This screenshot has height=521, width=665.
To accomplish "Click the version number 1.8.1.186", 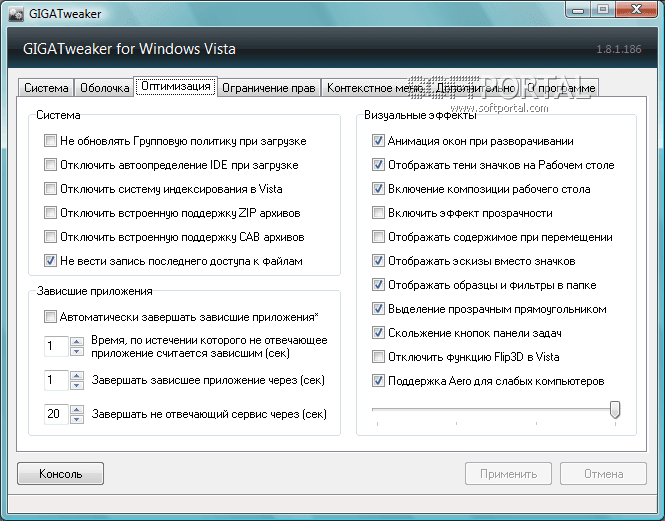I will pos(619,49).
